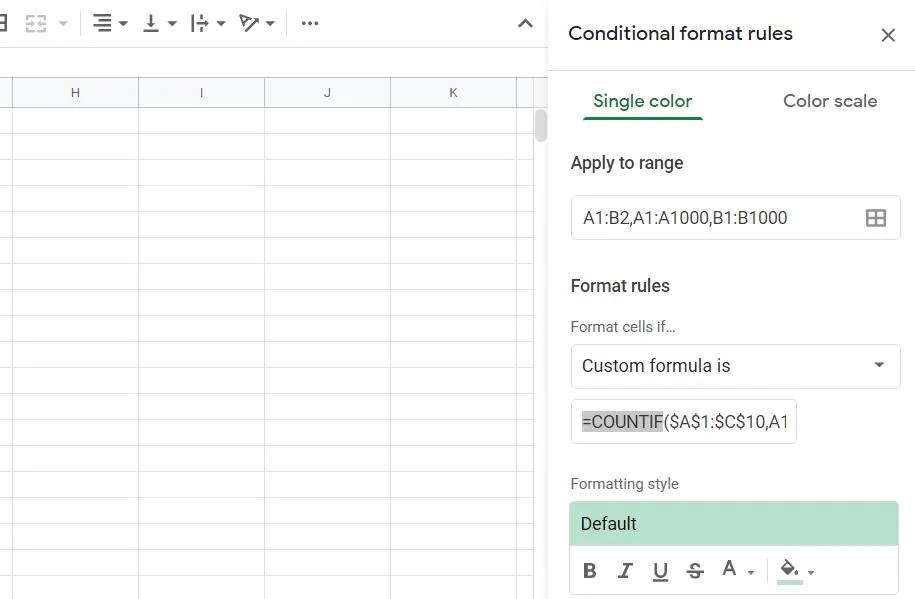Open the fill color picker
The image size is (915, 599).
pos(789,570)
